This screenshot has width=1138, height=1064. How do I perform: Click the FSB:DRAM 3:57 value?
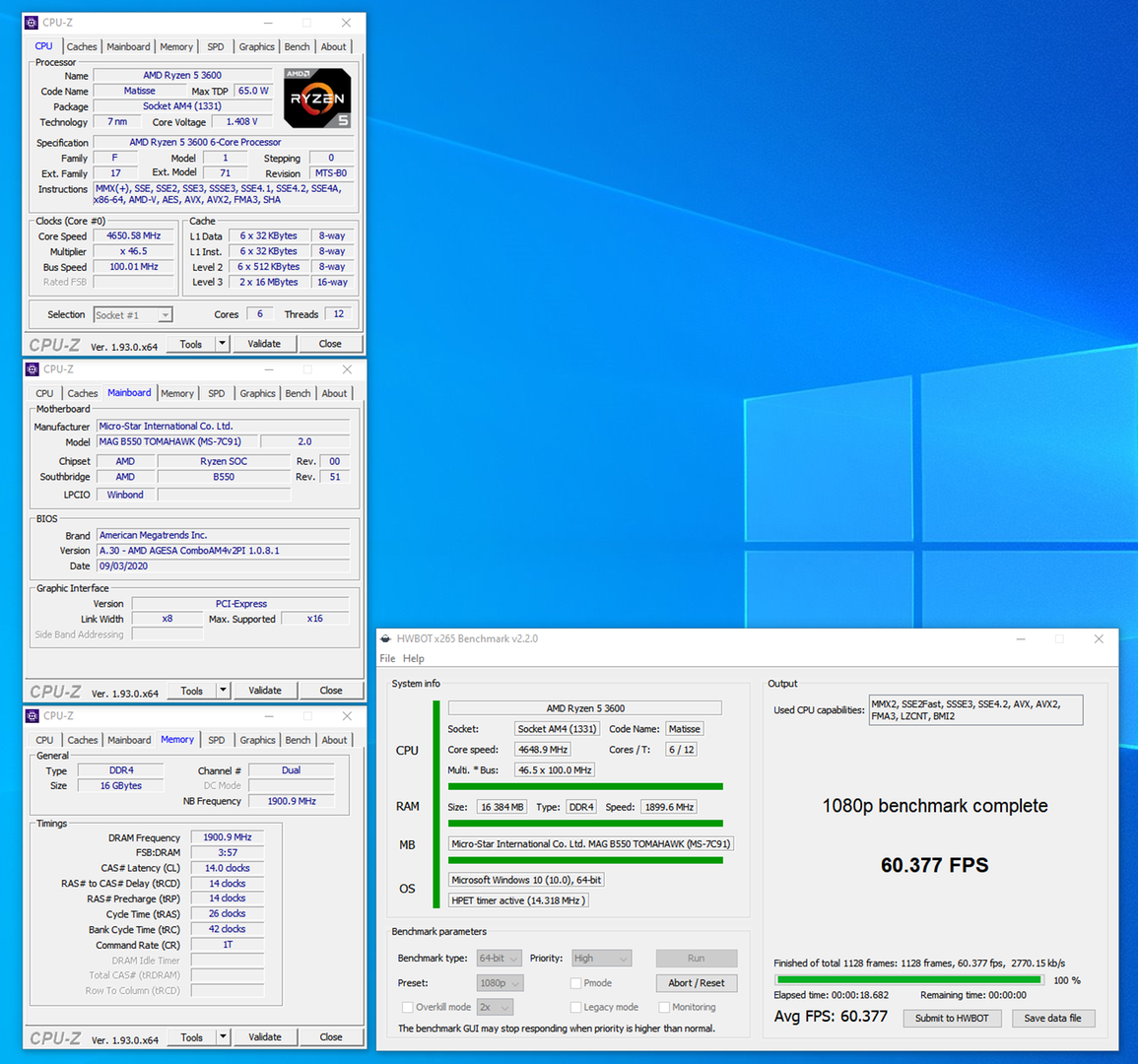point(228,853)
